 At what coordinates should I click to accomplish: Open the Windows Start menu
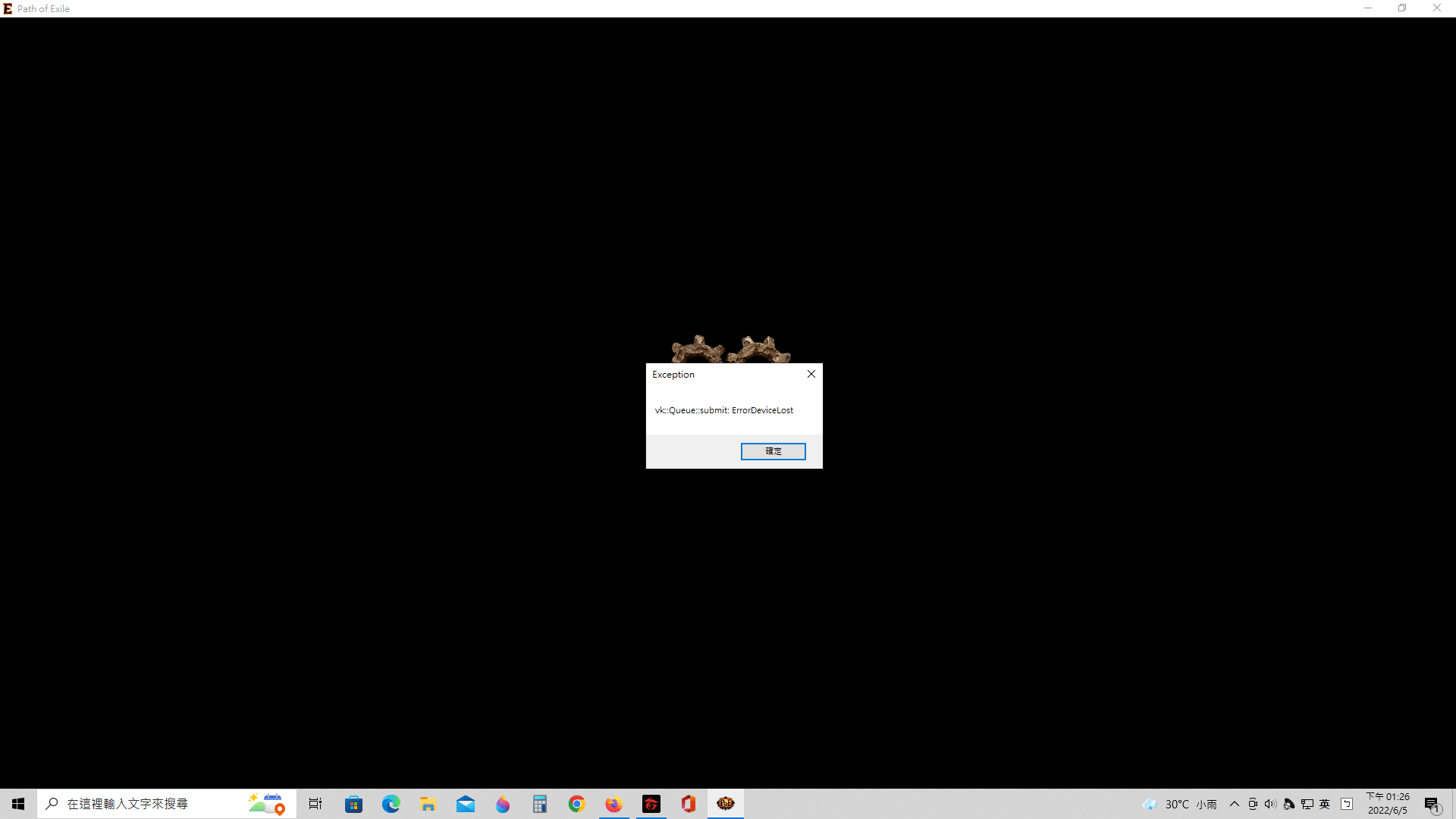pyautogui.click(x=18, y=804)
